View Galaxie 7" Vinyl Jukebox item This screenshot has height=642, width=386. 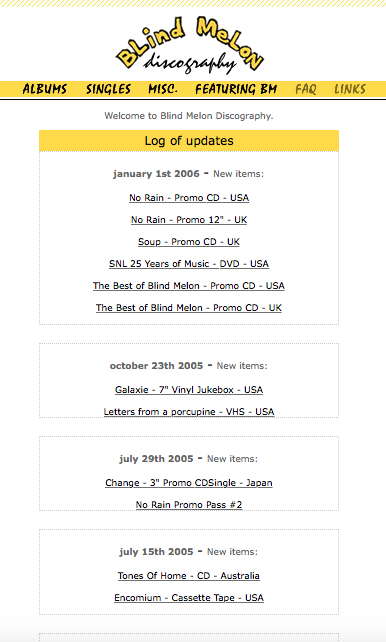(189, 390)
